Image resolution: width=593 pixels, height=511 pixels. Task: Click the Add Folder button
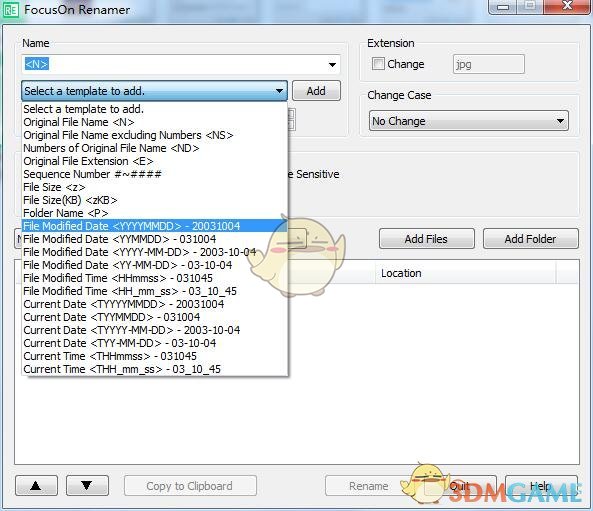(x=530, y=239)
